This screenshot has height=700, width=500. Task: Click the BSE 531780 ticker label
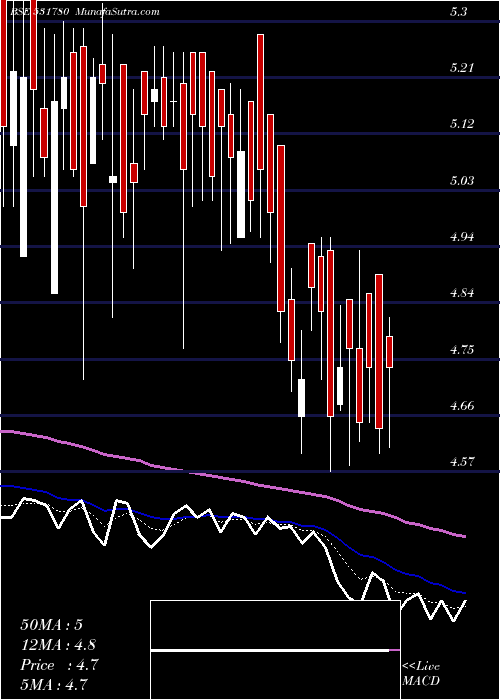[40, 12]
